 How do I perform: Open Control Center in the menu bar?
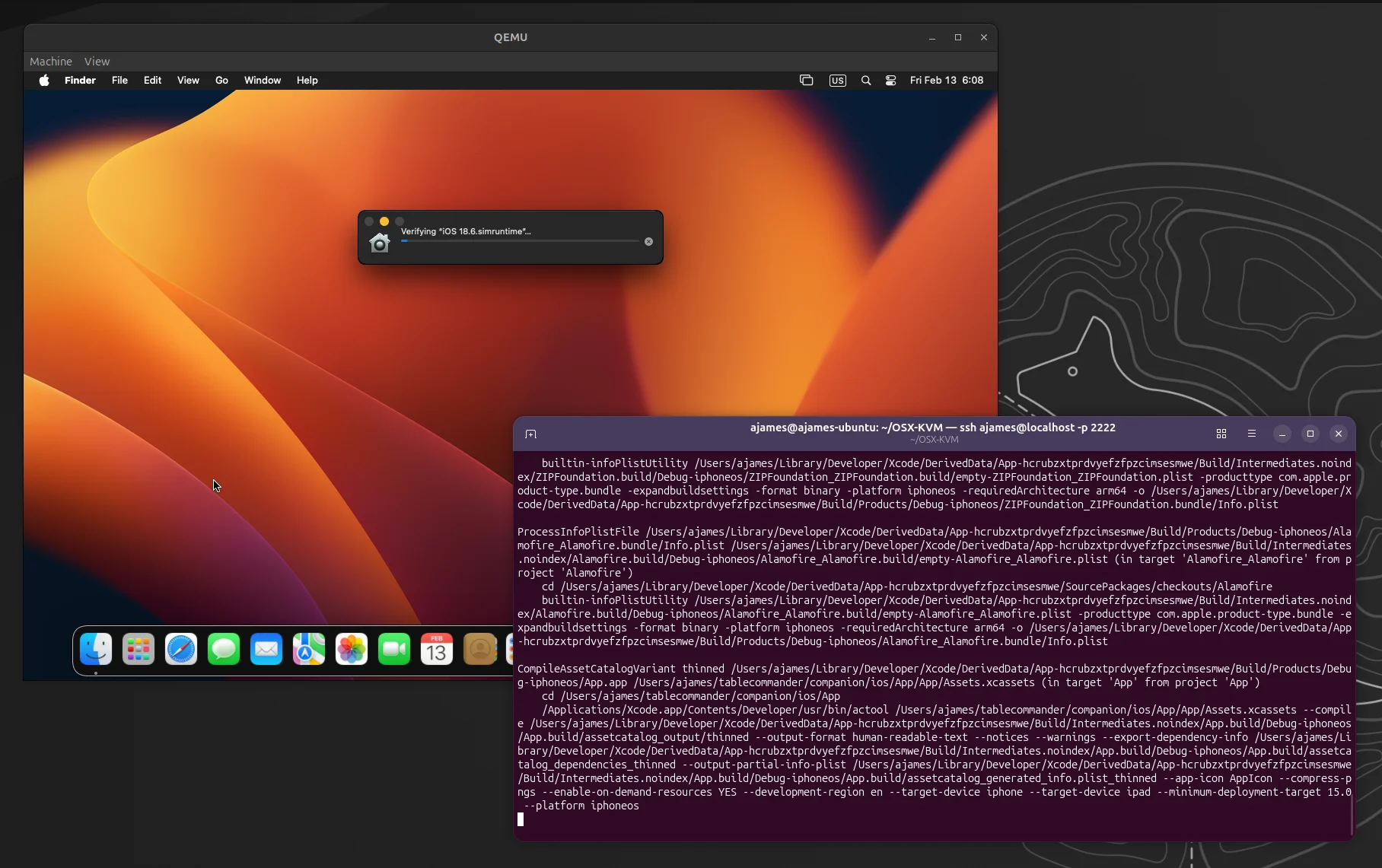tap(890, 80)
